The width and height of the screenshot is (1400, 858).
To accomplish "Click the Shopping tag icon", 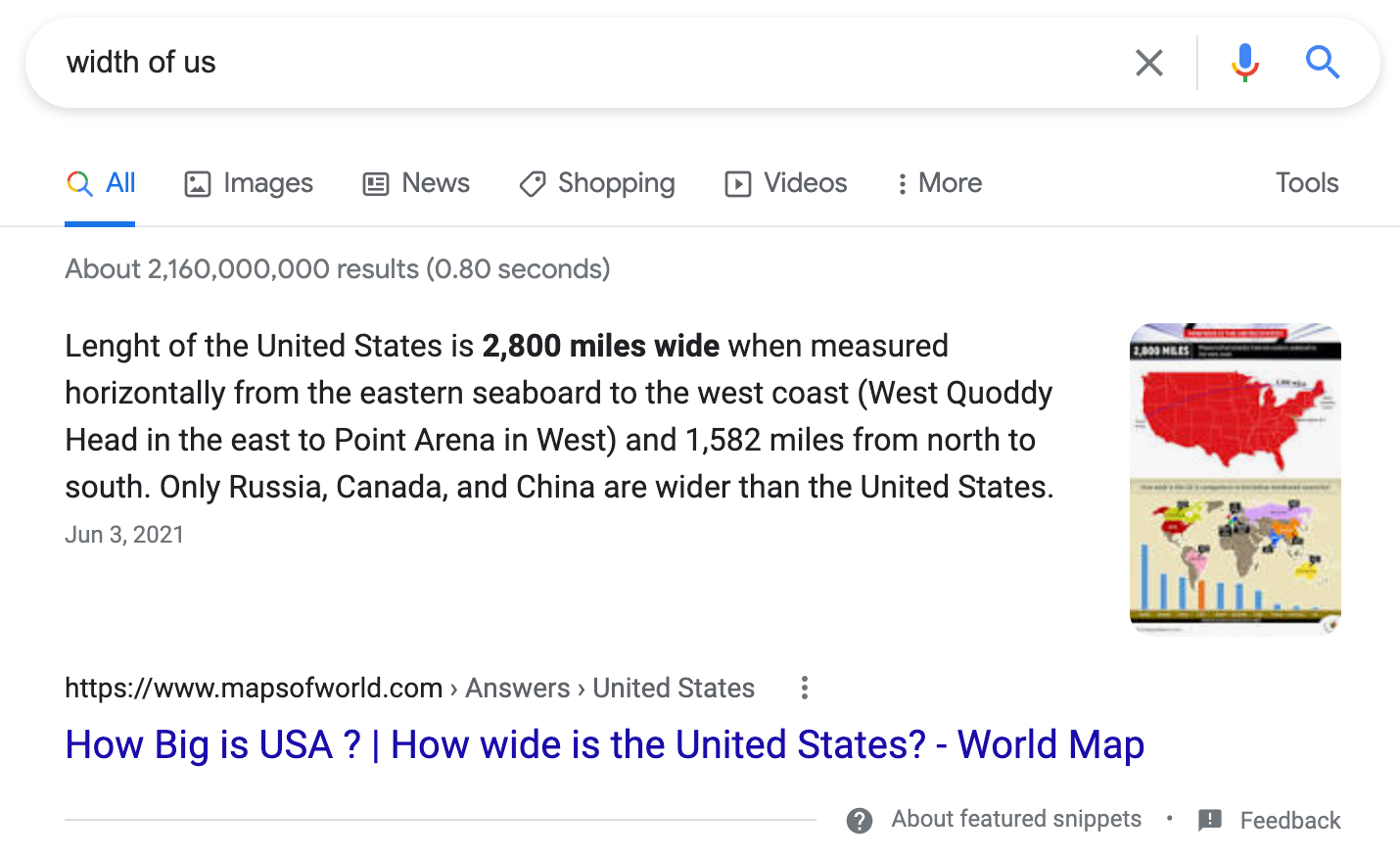I will (x=533, y=184).
